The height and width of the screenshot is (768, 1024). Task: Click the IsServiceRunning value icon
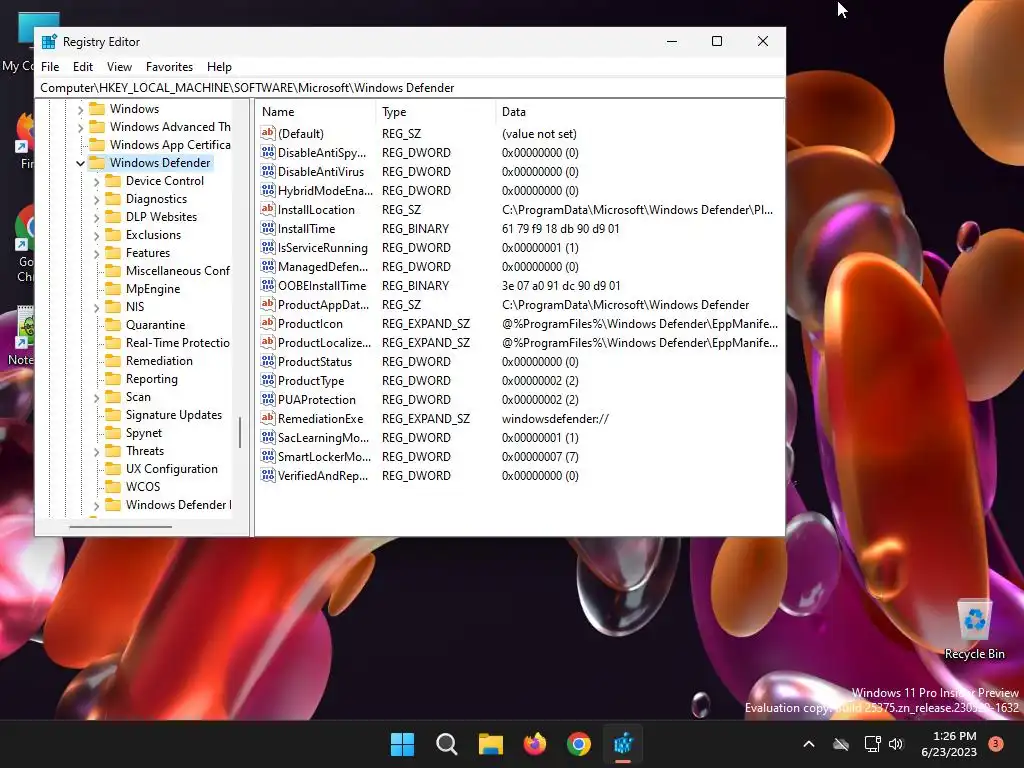(268, 247)
